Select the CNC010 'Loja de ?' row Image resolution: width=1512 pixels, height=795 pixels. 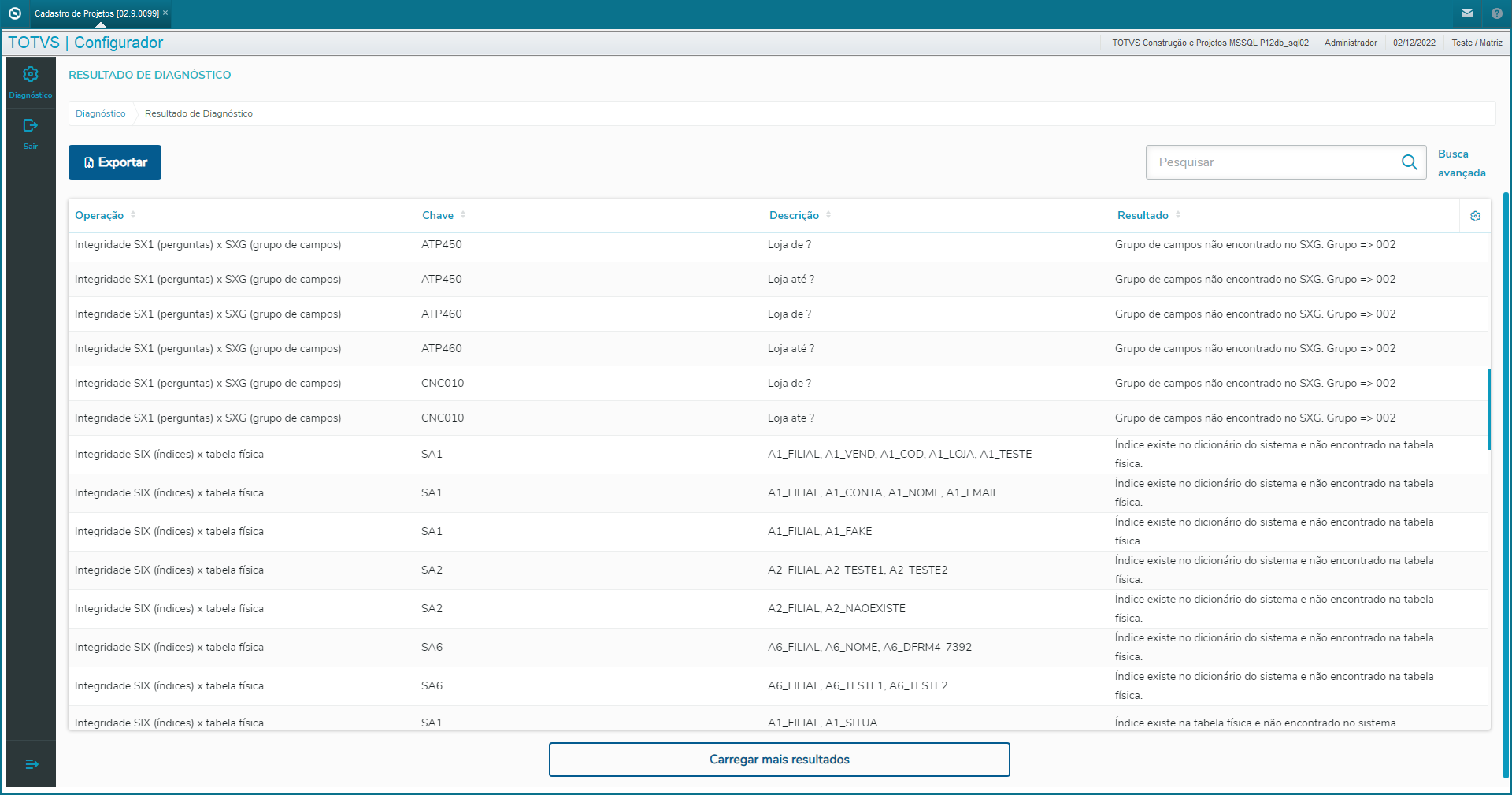click(x=779, y=384)
